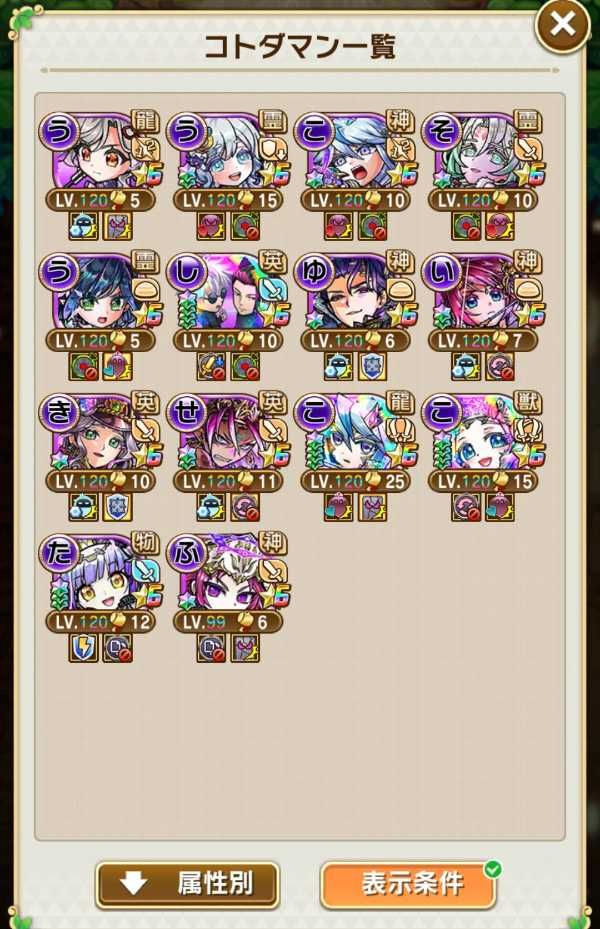
Task: Pick the た object-type character
Action: pos(100,582)
